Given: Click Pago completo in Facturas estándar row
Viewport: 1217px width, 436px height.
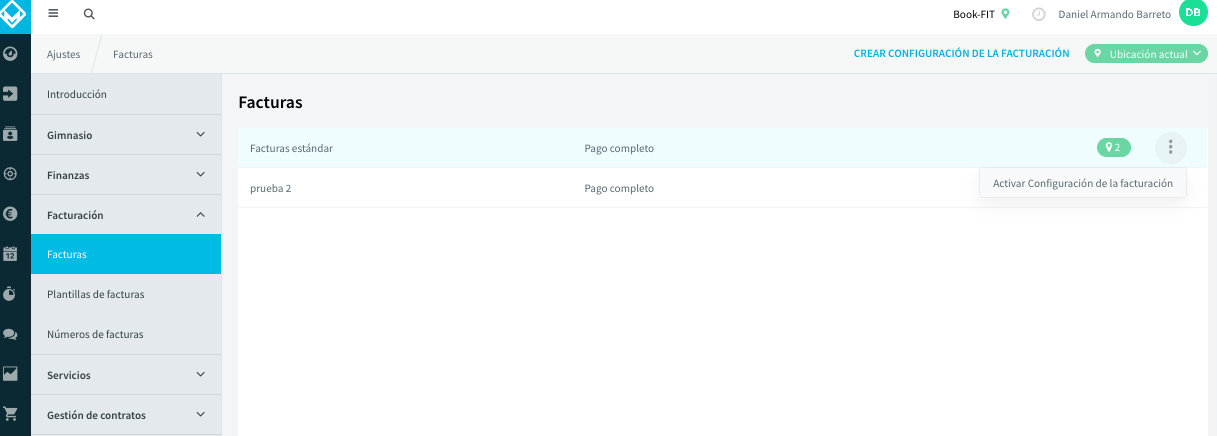Looking at the screenshot, I should (619, 148).
